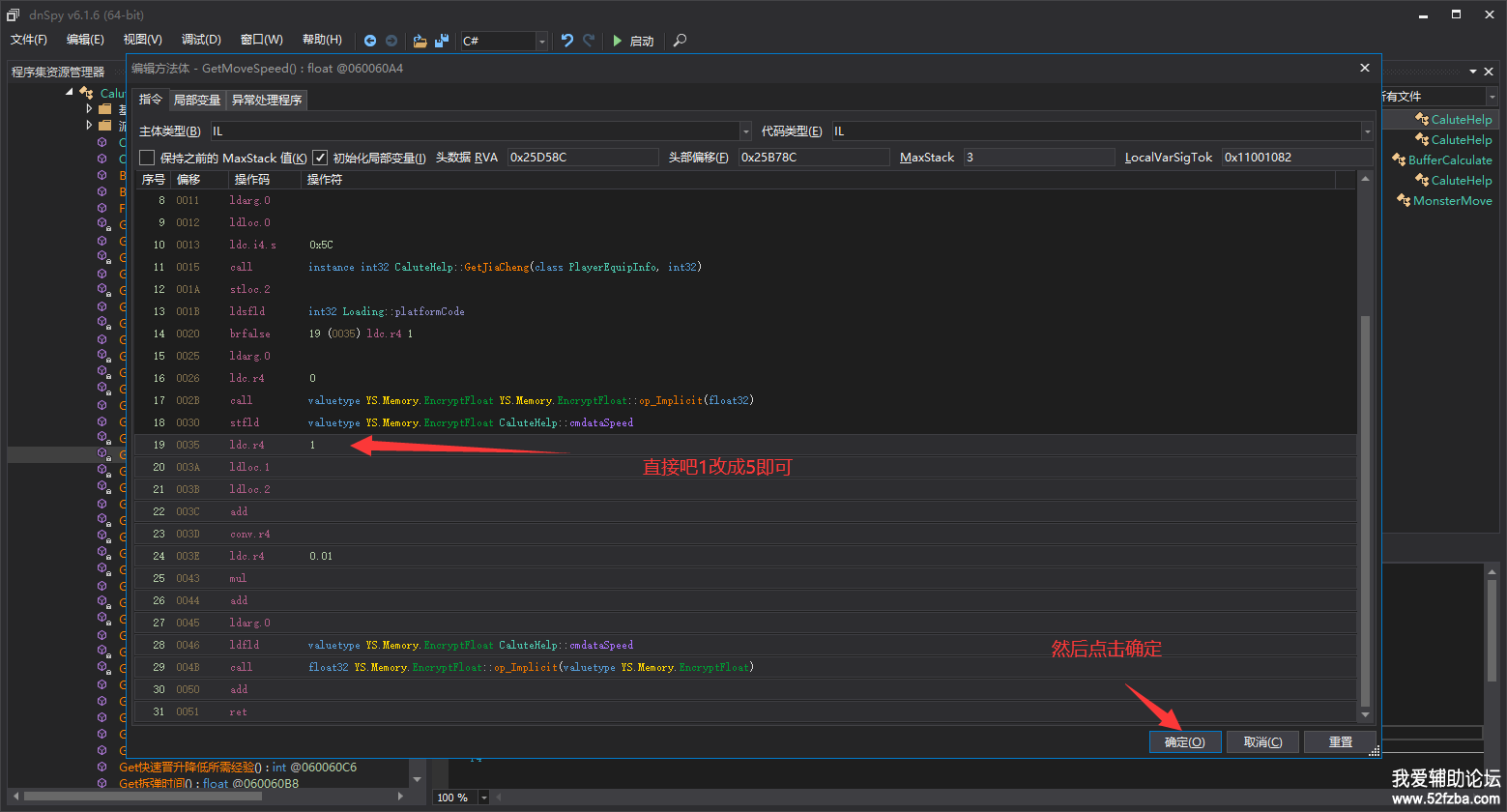
Task: Select the brfalse opcode at row 14
Action: click(x=249, y=333)
